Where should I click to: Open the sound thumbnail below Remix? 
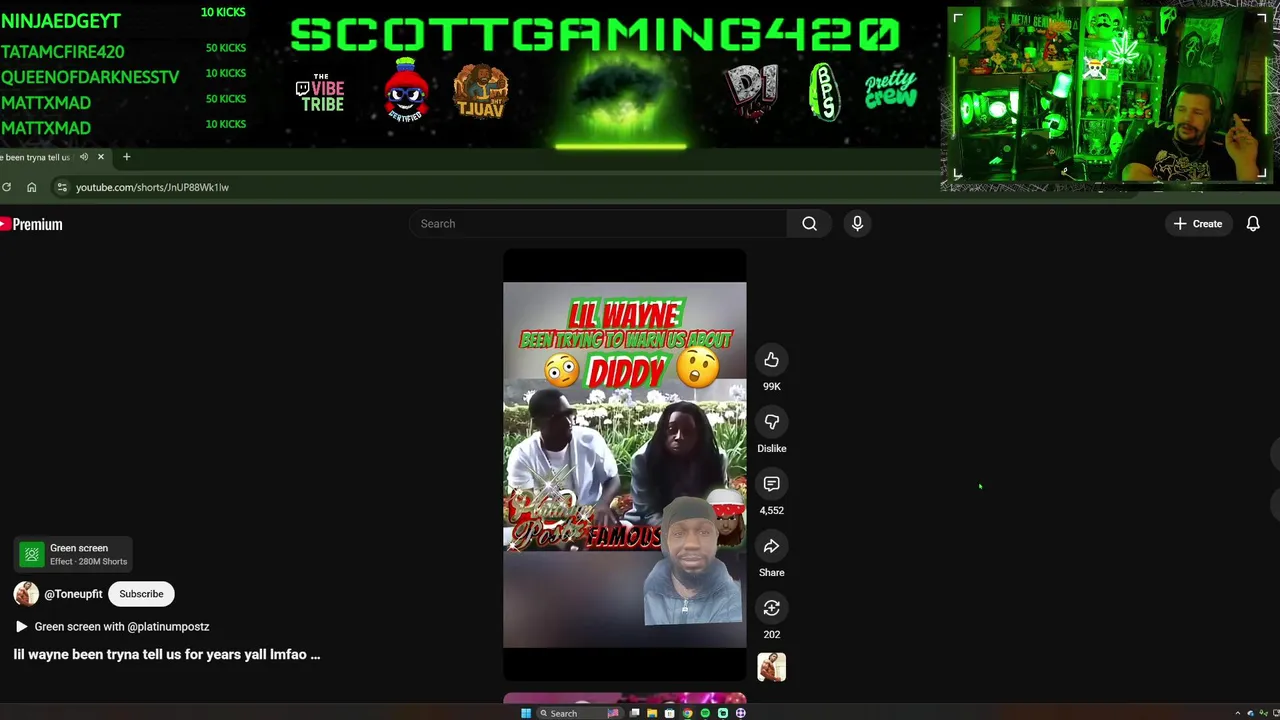tap(771, 667)
